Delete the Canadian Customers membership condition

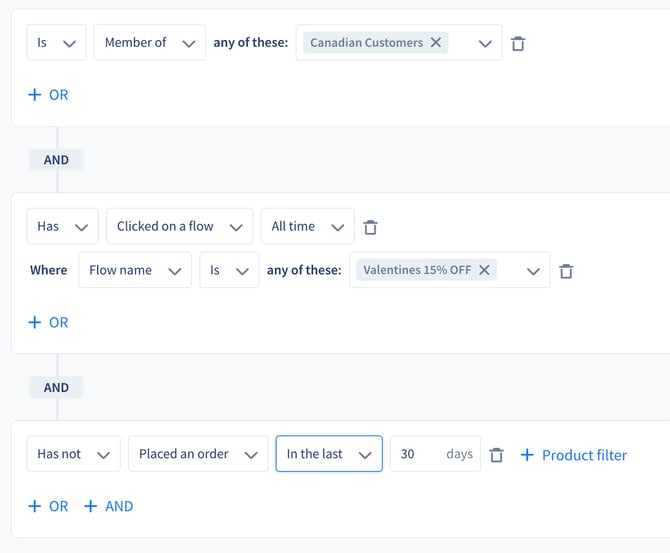pos(518,43)
